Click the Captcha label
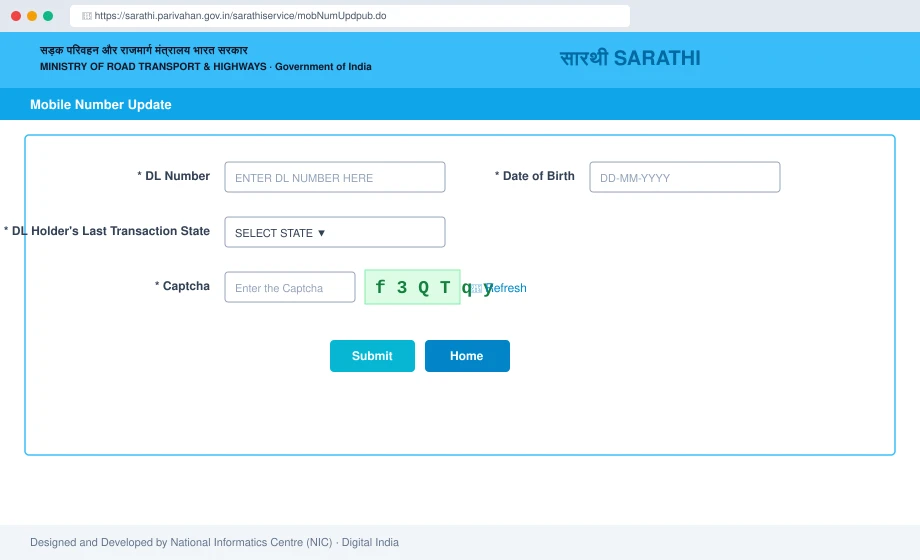 (182, 286)
